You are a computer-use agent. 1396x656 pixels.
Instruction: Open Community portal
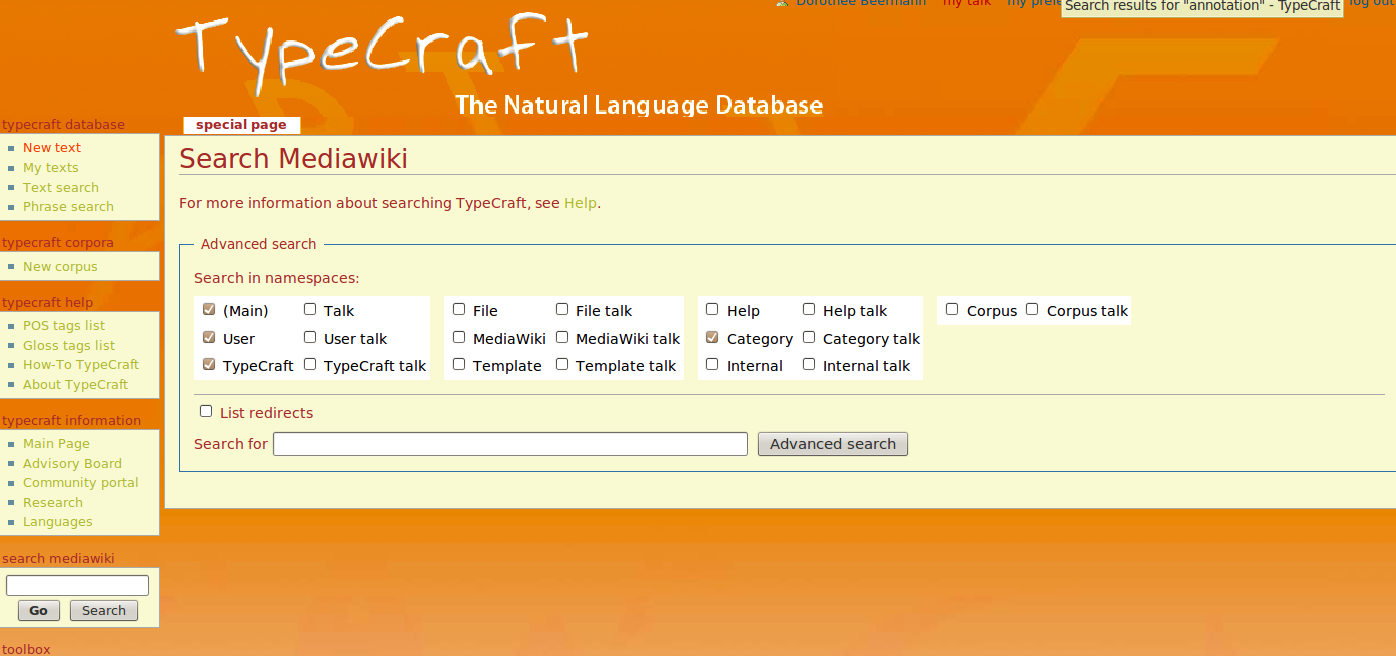pos(80,483)
